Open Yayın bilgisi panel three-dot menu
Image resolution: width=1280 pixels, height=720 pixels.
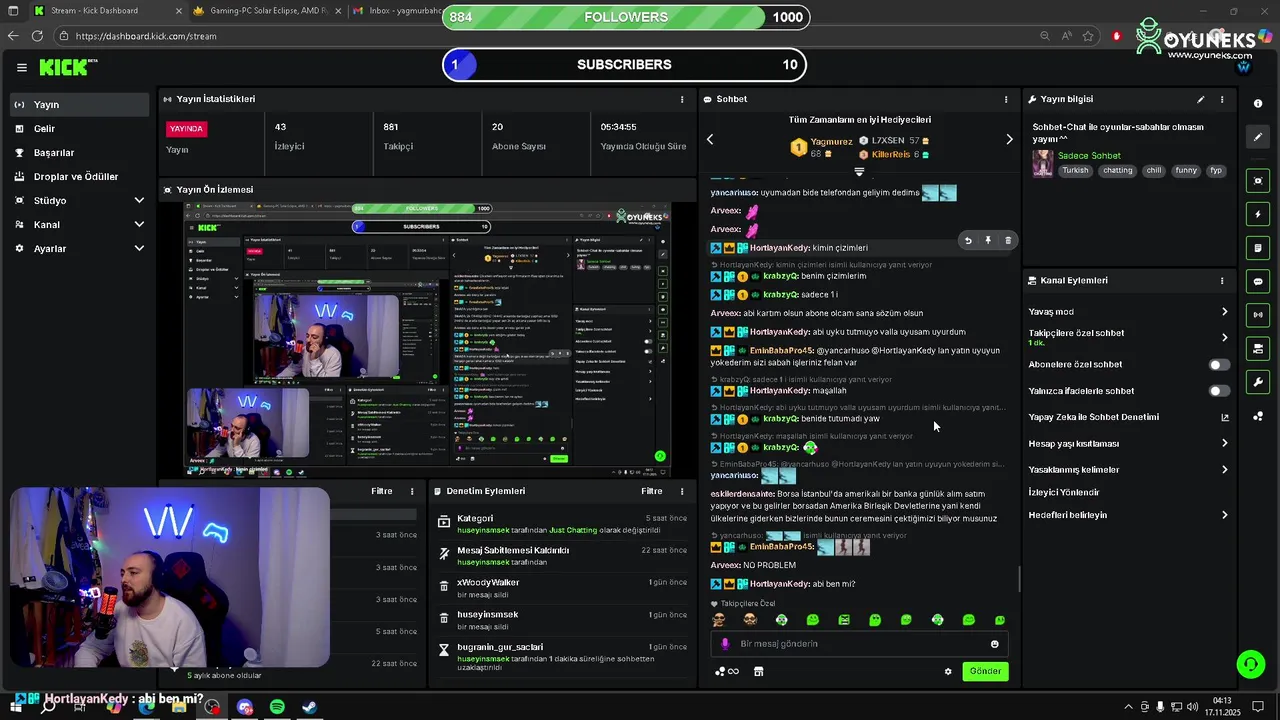coord(1222,99)
